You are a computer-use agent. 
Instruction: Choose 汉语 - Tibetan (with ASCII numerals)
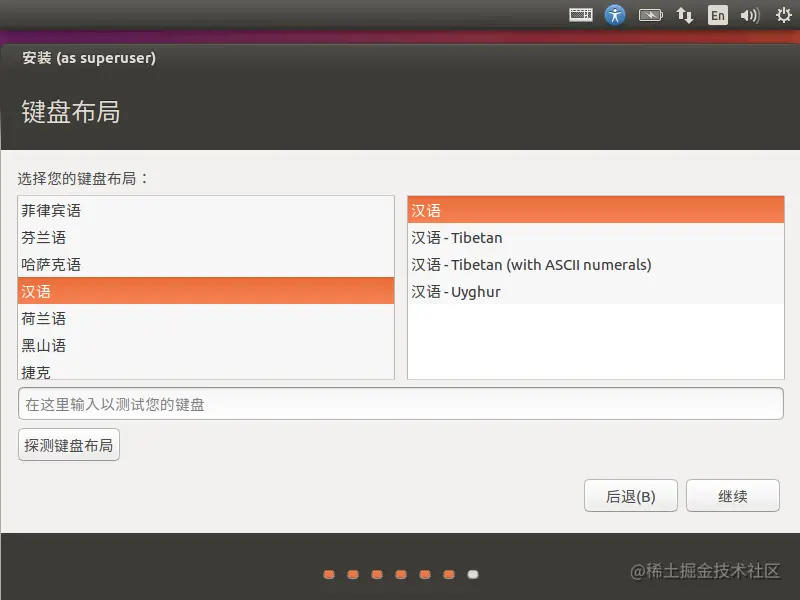point(595,264)
